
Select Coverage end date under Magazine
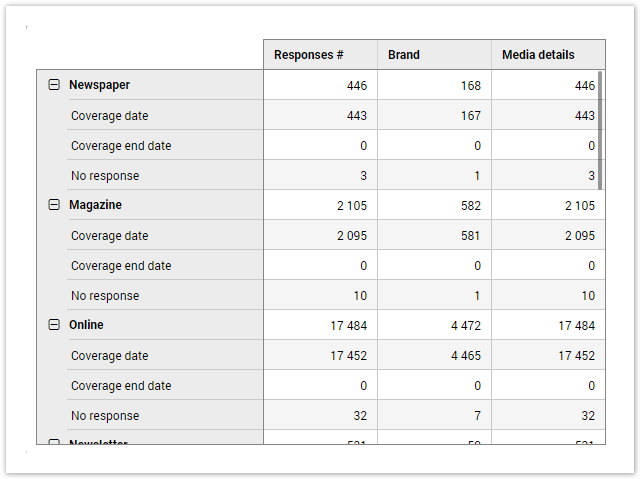(120, 266)
